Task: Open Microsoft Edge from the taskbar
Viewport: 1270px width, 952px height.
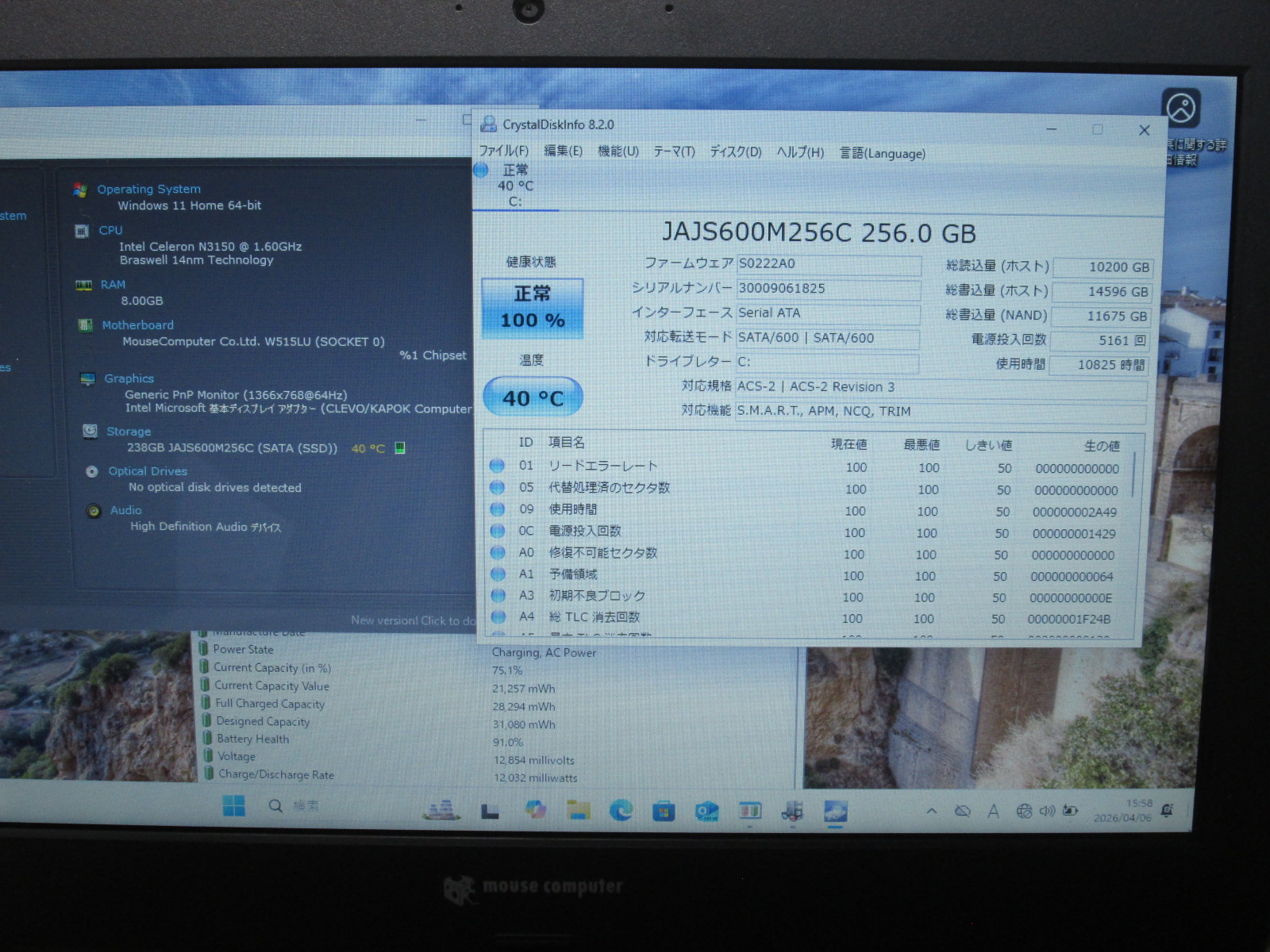Action: click(x=621, y=810)
